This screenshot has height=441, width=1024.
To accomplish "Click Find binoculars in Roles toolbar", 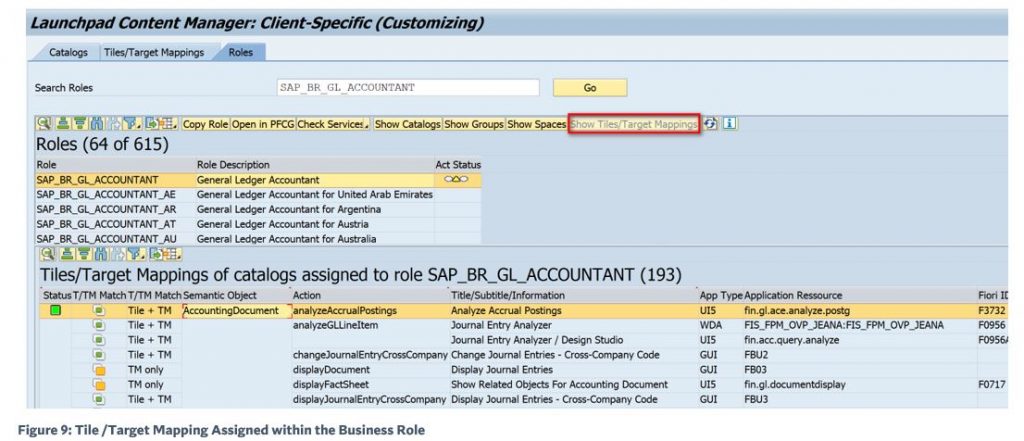I will [97, 123].
